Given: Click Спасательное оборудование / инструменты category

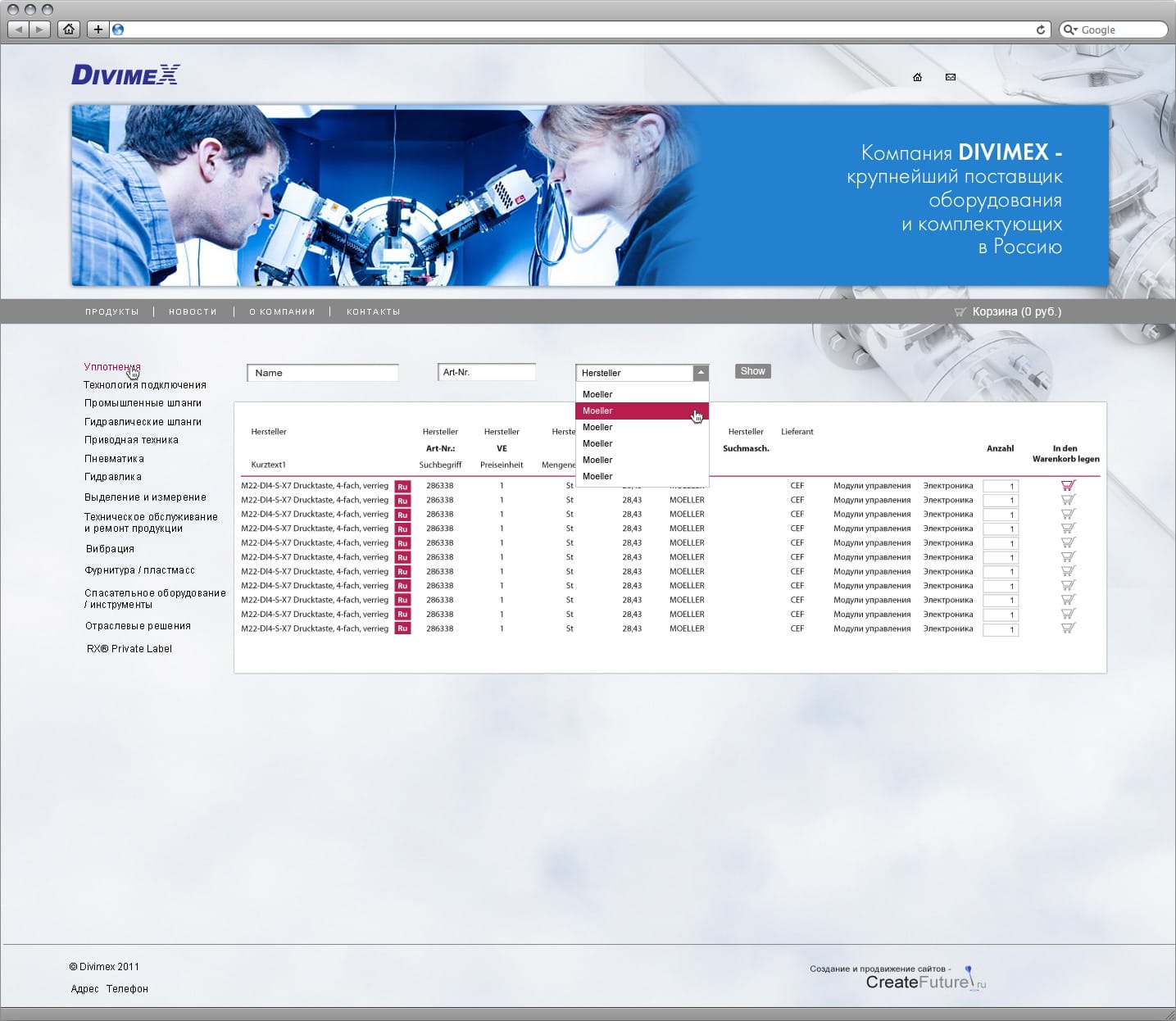Looking at the screenshot, I should [x=155, y=599].
